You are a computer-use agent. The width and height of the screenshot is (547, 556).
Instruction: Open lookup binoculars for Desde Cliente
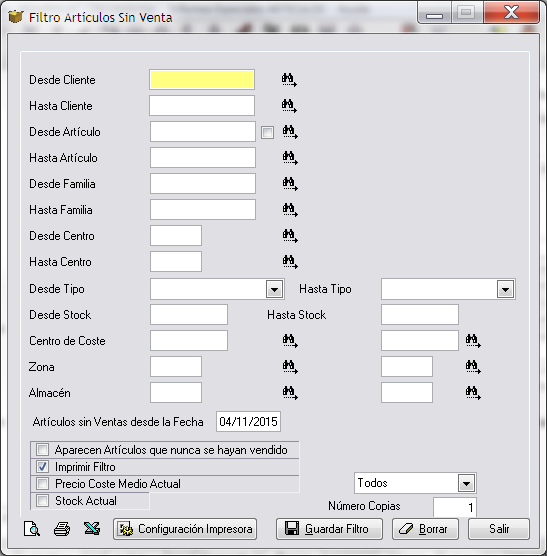289,80
